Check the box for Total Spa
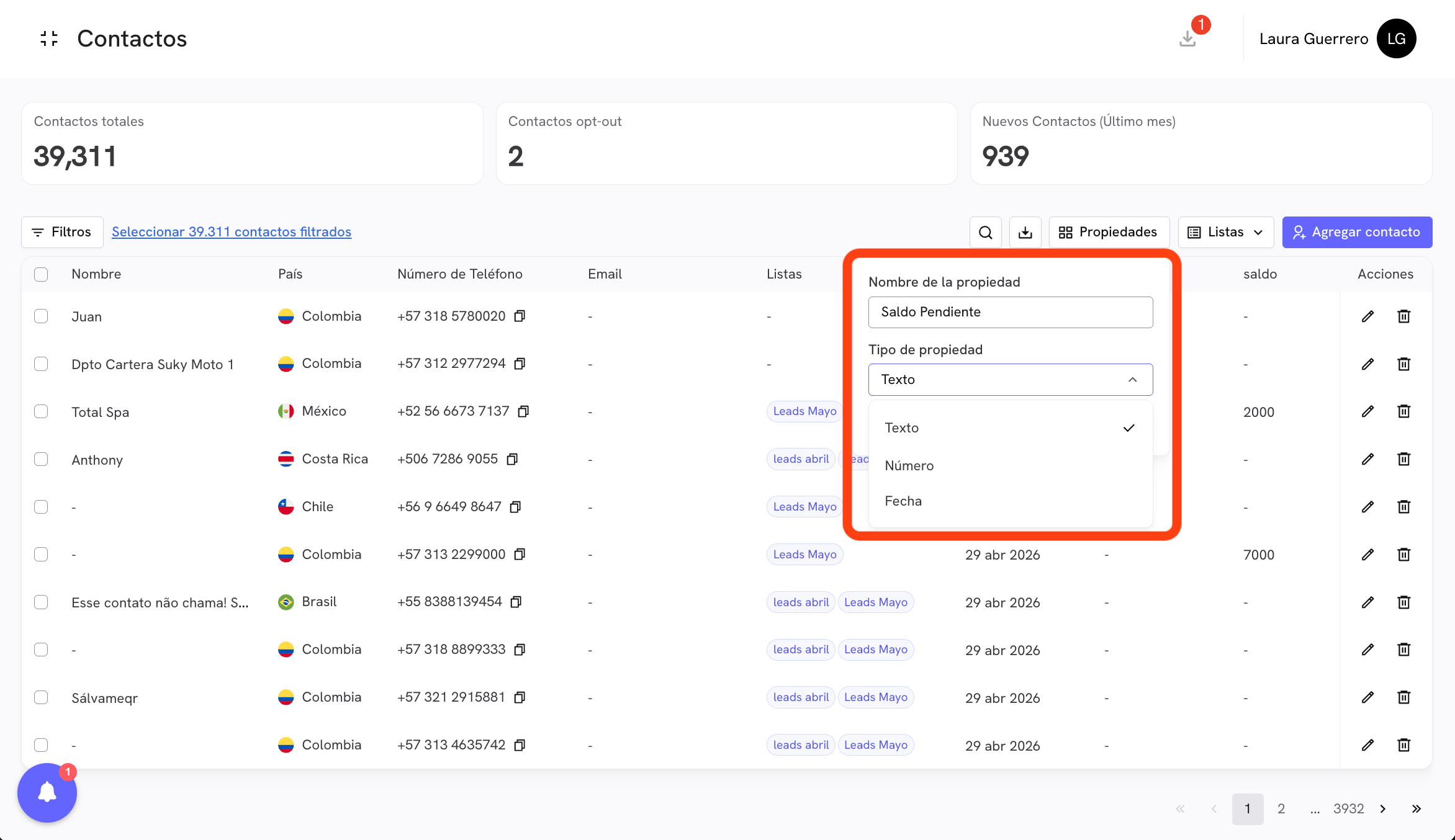Viewport: 1455px width, 840px height. coord(41,411)
